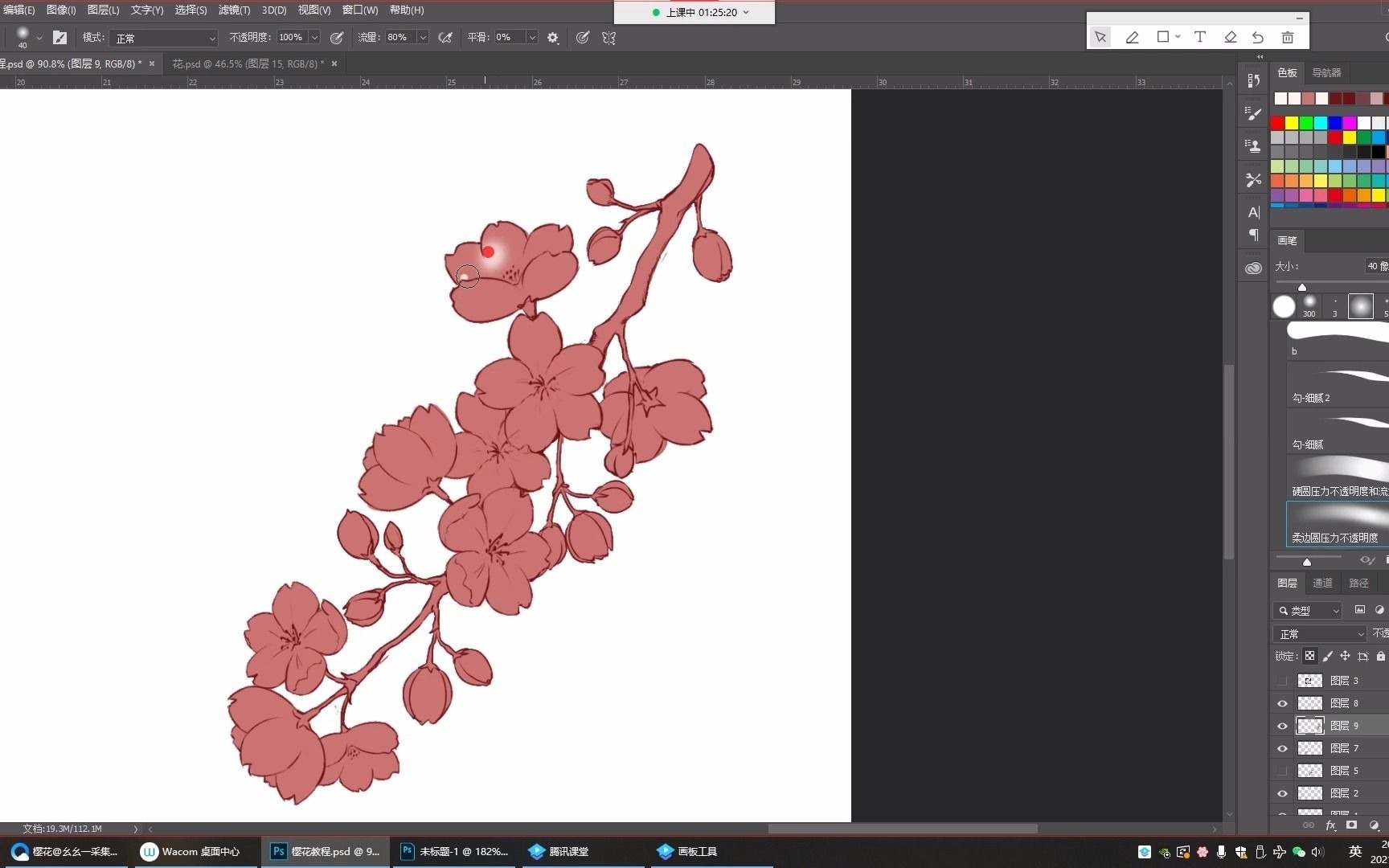Viewport: 1389px width, 868px height.
Task: Open symmetry paint butterfly options
Action: tap(608, 38)
